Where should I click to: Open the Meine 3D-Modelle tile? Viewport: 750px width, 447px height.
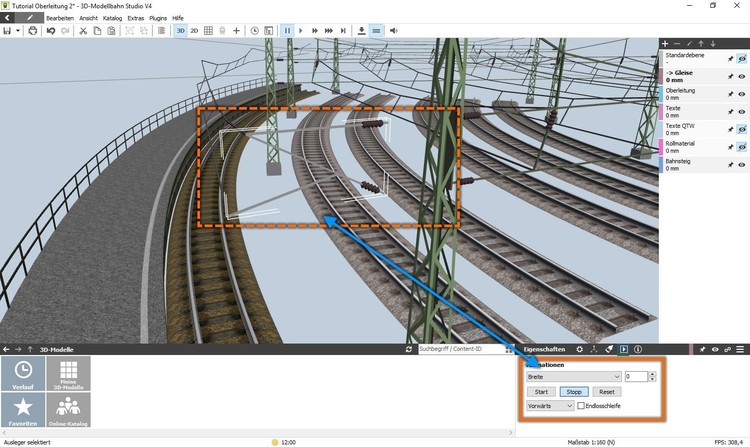(68, 373)
